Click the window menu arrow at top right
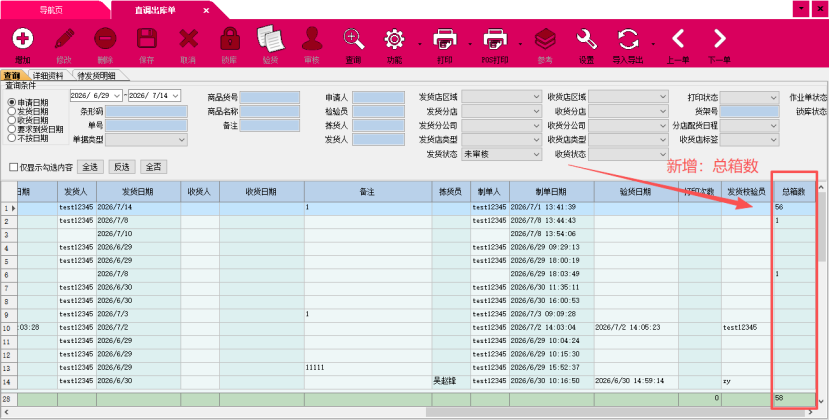 click(802, 8)
